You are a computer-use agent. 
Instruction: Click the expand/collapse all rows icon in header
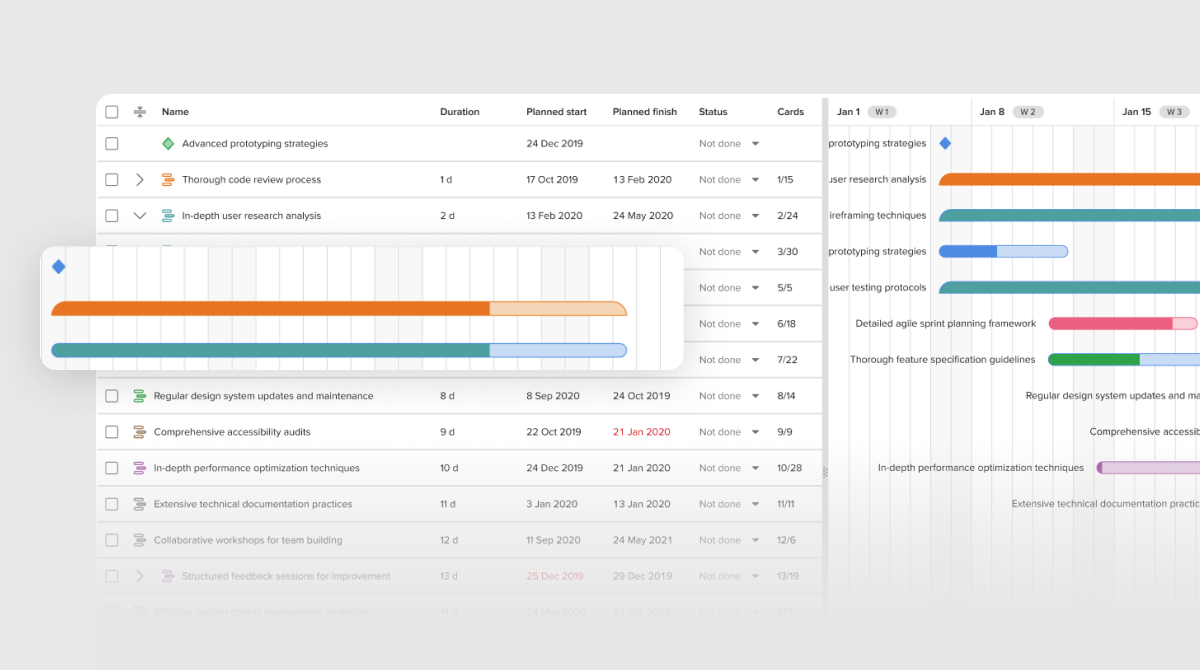pos(140,112)
